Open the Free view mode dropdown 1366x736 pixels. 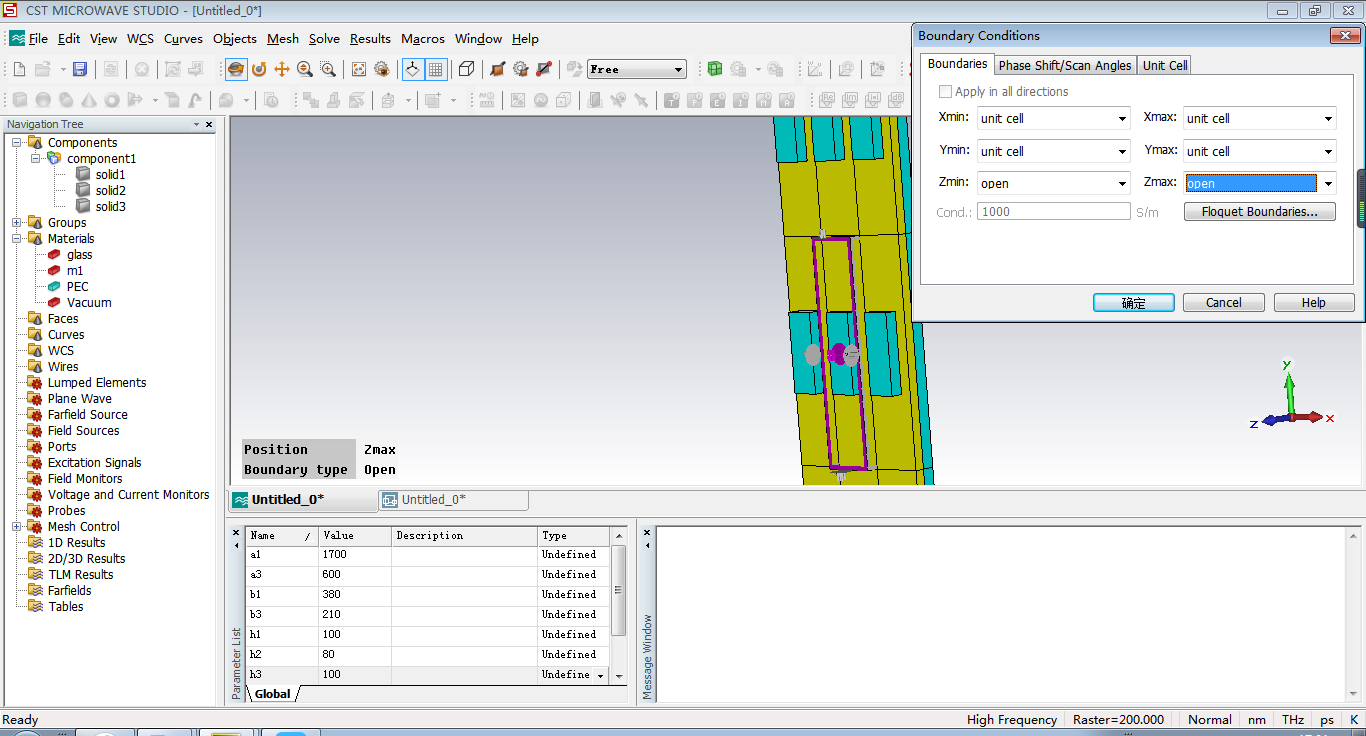point(679,70)
